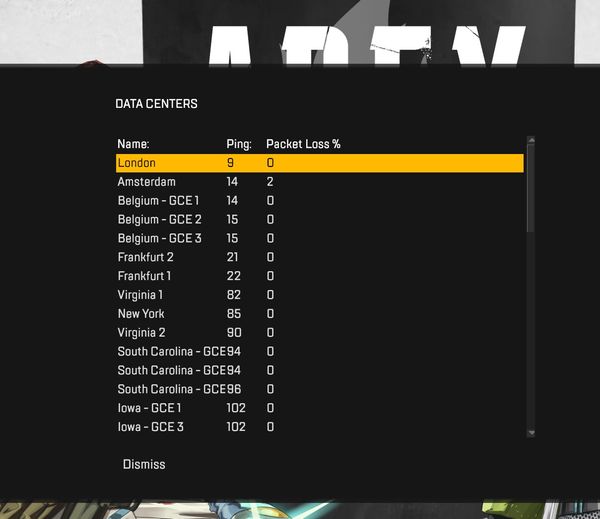Dismiss the Data Centers dialog

point(144,464)
